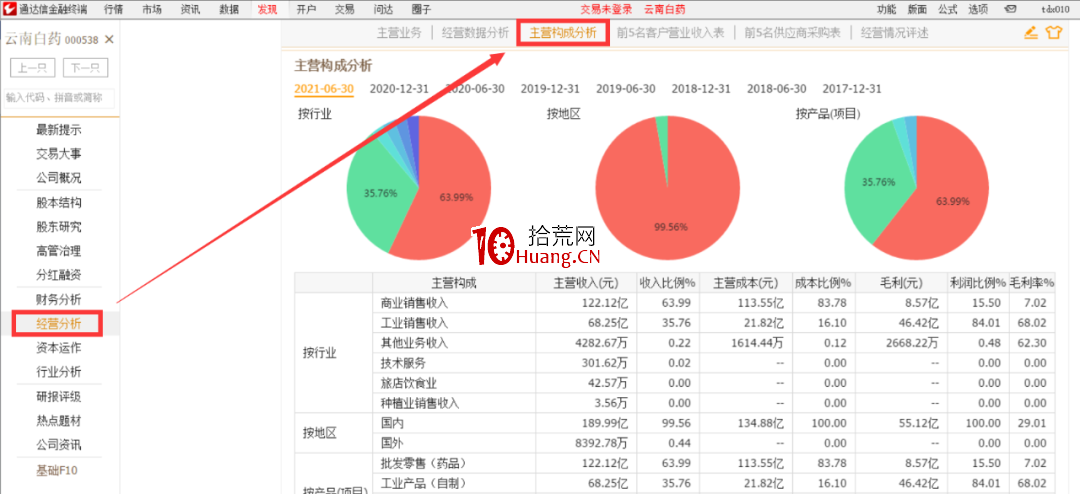Screen dimensions: 1080x494
Task: Click the 毛利率% column header
Action: pos(1032,282)
